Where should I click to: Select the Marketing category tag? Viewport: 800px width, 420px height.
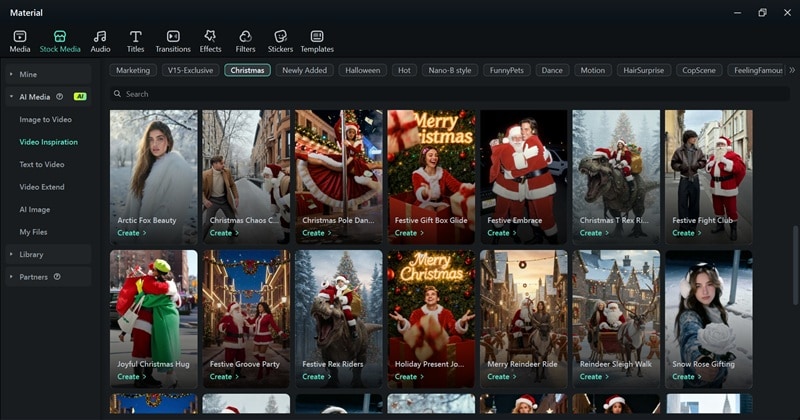click(133, 70)
